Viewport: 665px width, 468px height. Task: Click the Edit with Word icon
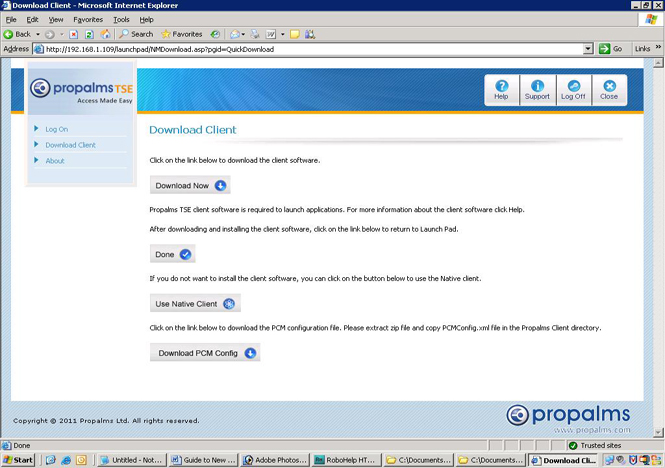(x=271, y=34)
